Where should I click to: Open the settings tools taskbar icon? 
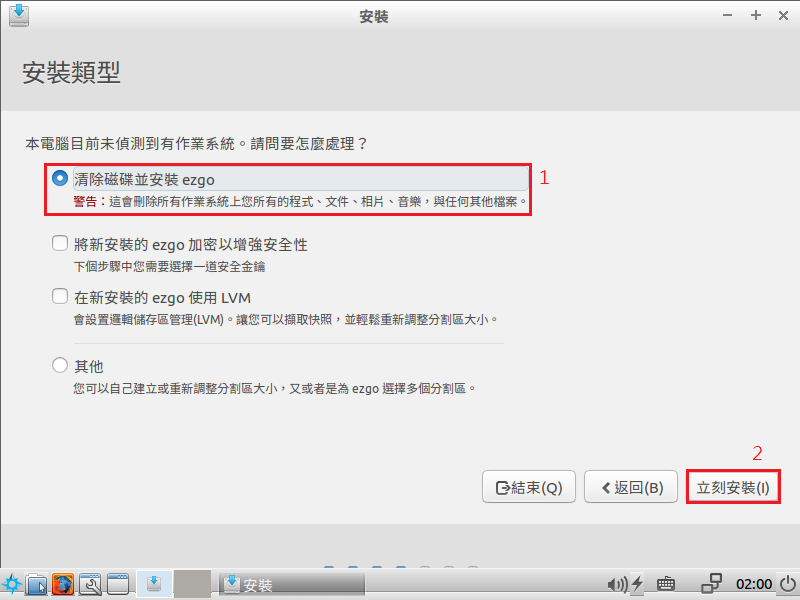pos(90,584)
